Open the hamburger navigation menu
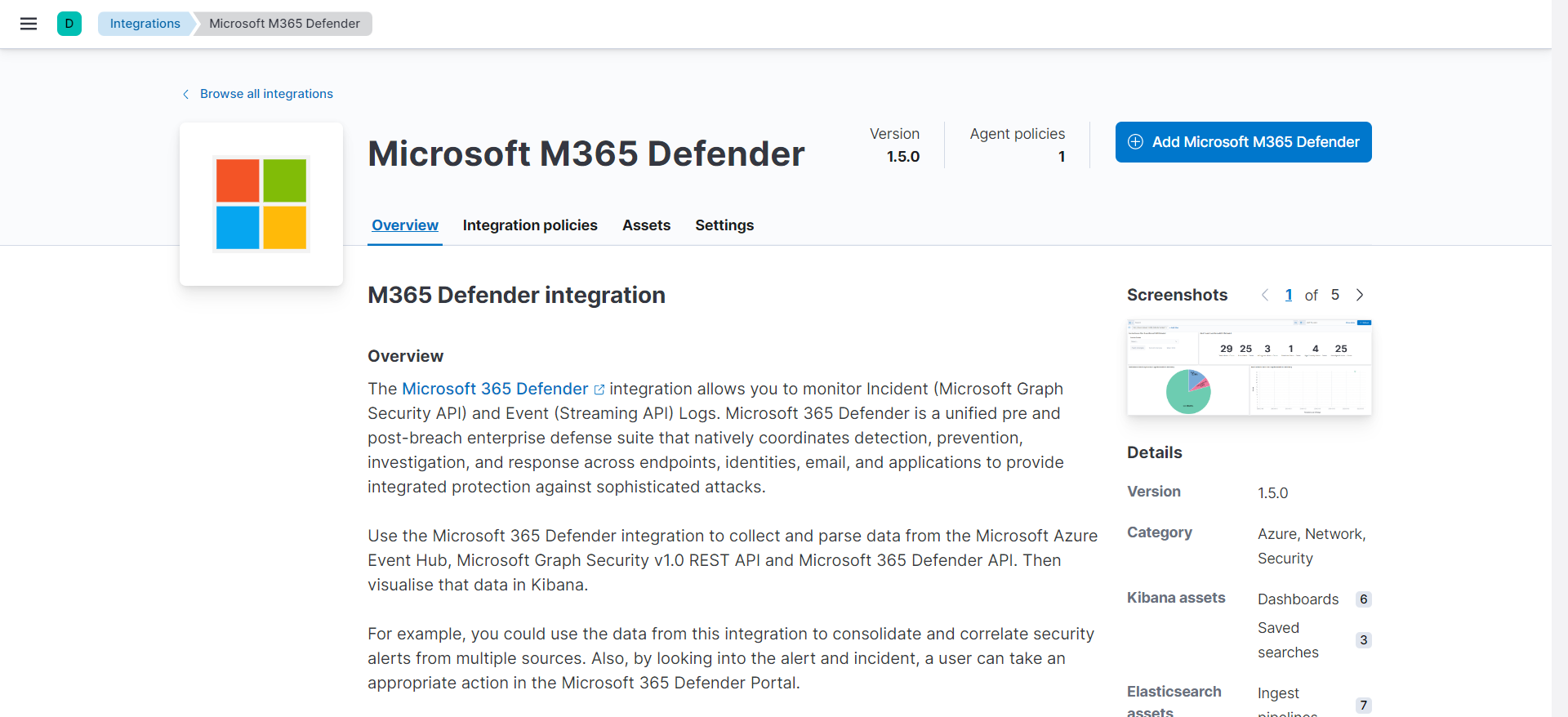Viewport: 1568px width, 717px height. 29,24
